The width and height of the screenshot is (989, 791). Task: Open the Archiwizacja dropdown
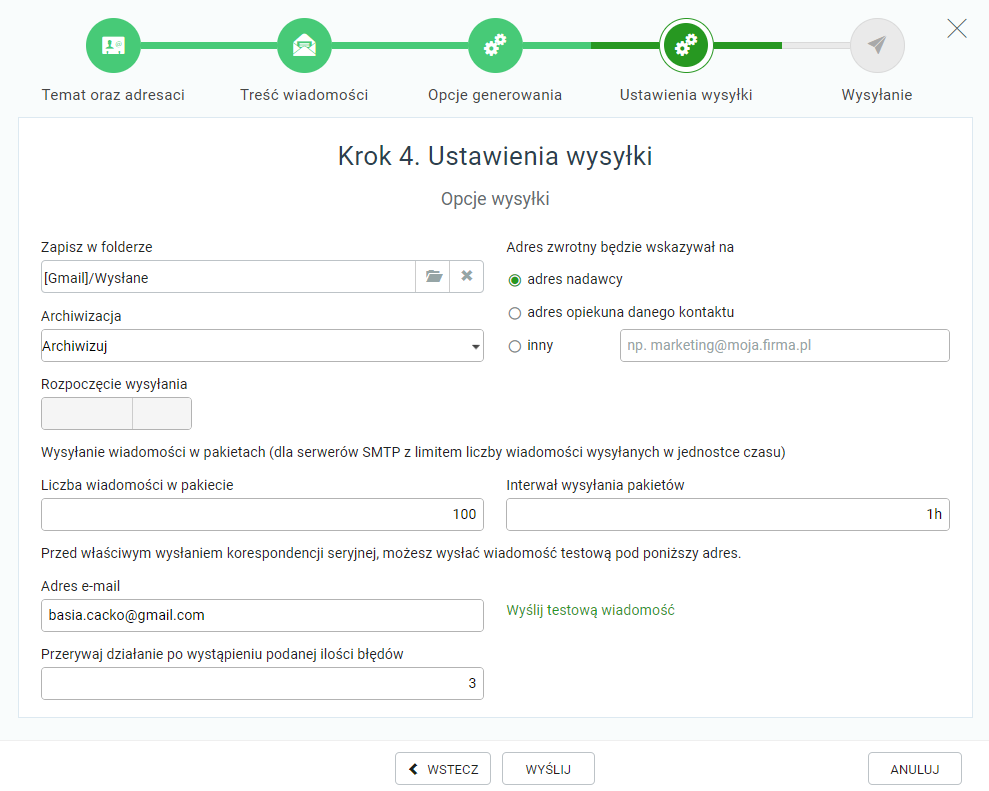click(262, 346)
